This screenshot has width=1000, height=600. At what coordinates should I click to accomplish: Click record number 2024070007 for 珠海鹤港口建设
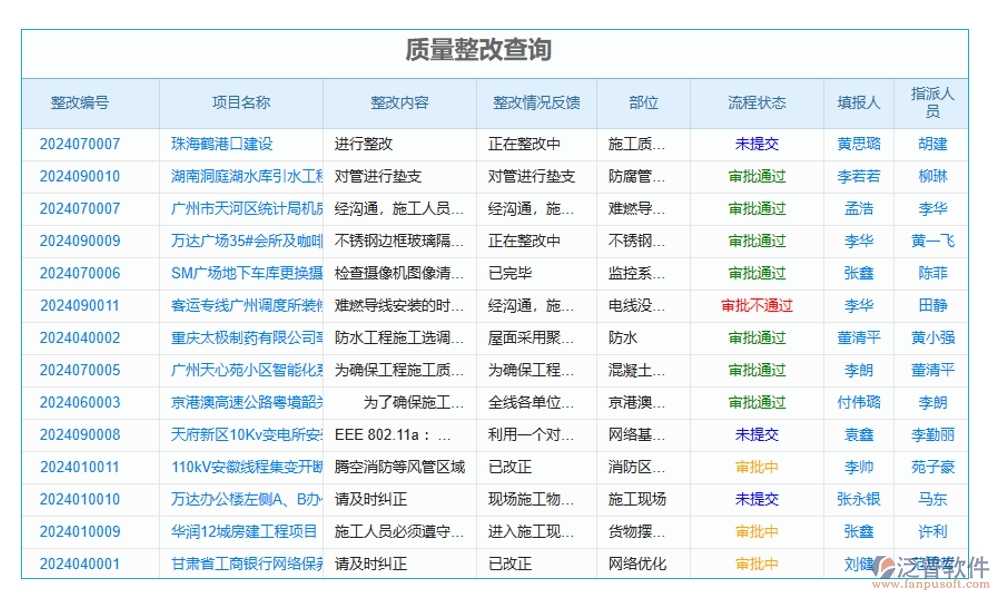pyautogui.click(x=80, y=143)
